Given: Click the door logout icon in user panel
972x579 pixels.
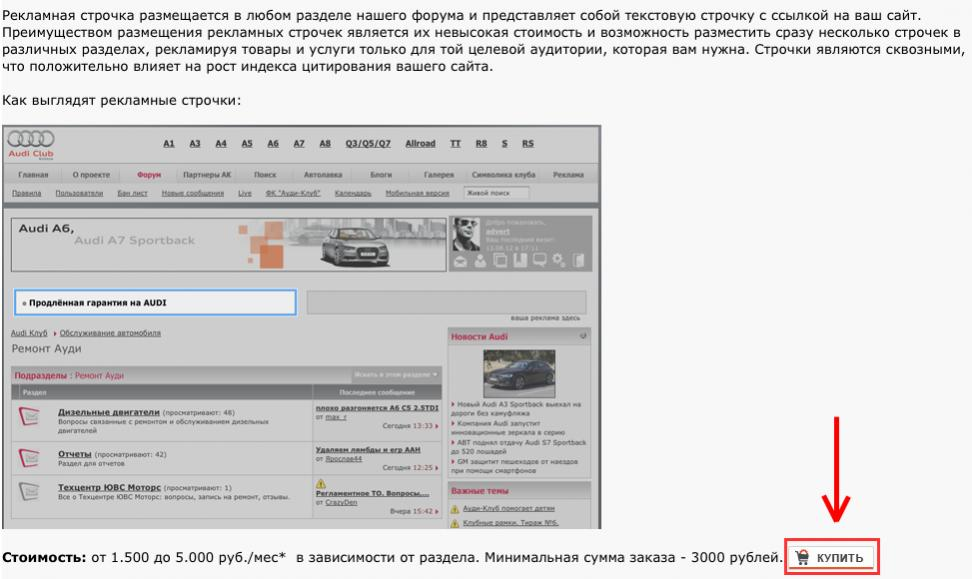Looking at the screenshot, I should click(x=578, y=260).
